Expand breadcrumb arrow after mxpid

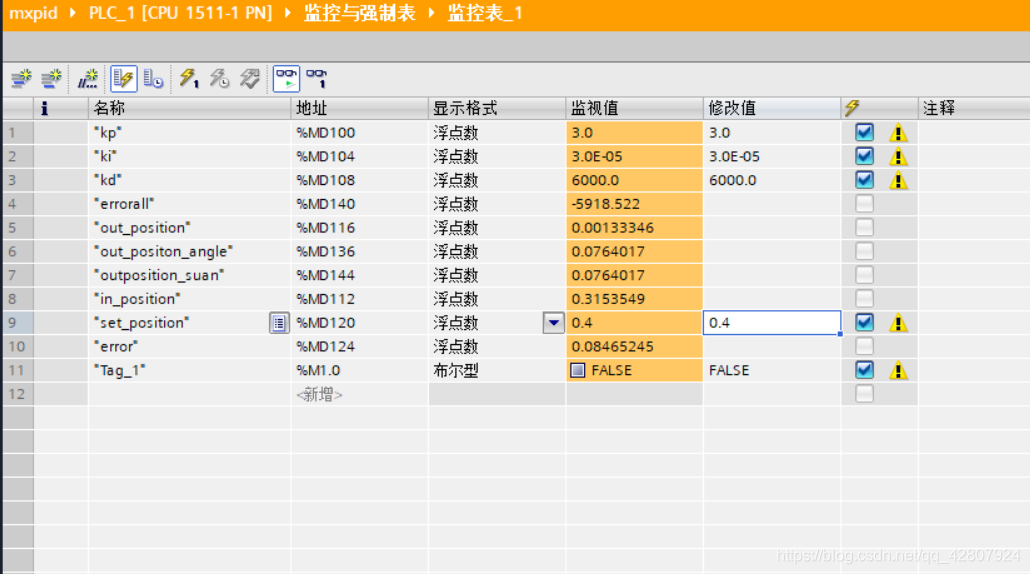coord(73,12)
